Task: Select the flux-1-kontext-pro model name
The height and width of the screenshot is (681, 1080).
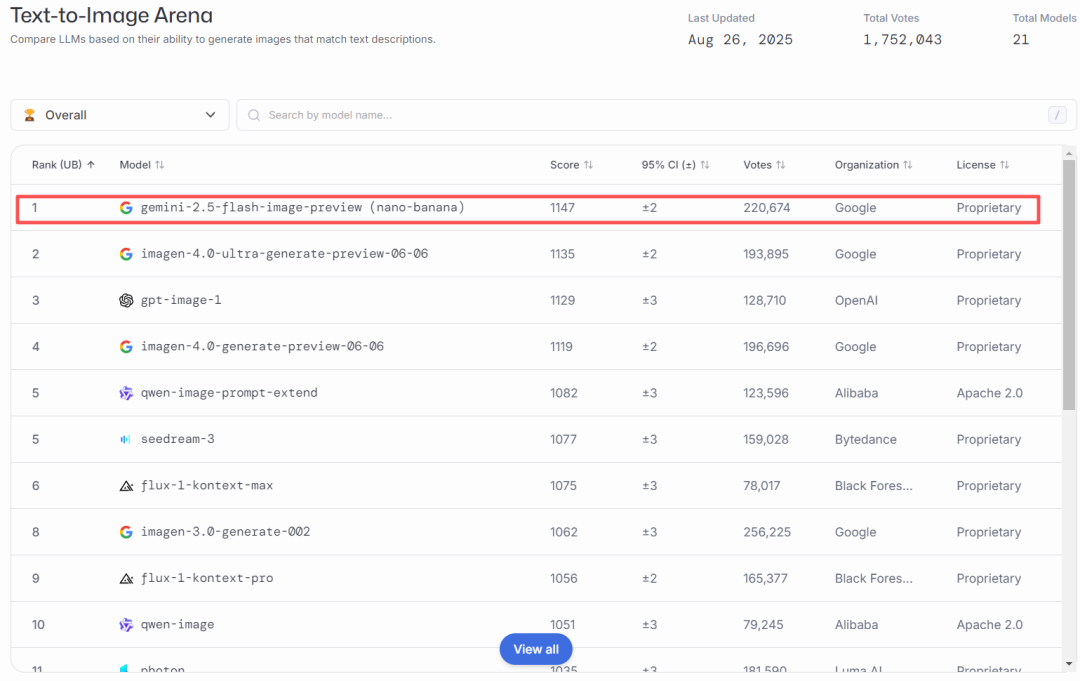Action: (207, 578)
